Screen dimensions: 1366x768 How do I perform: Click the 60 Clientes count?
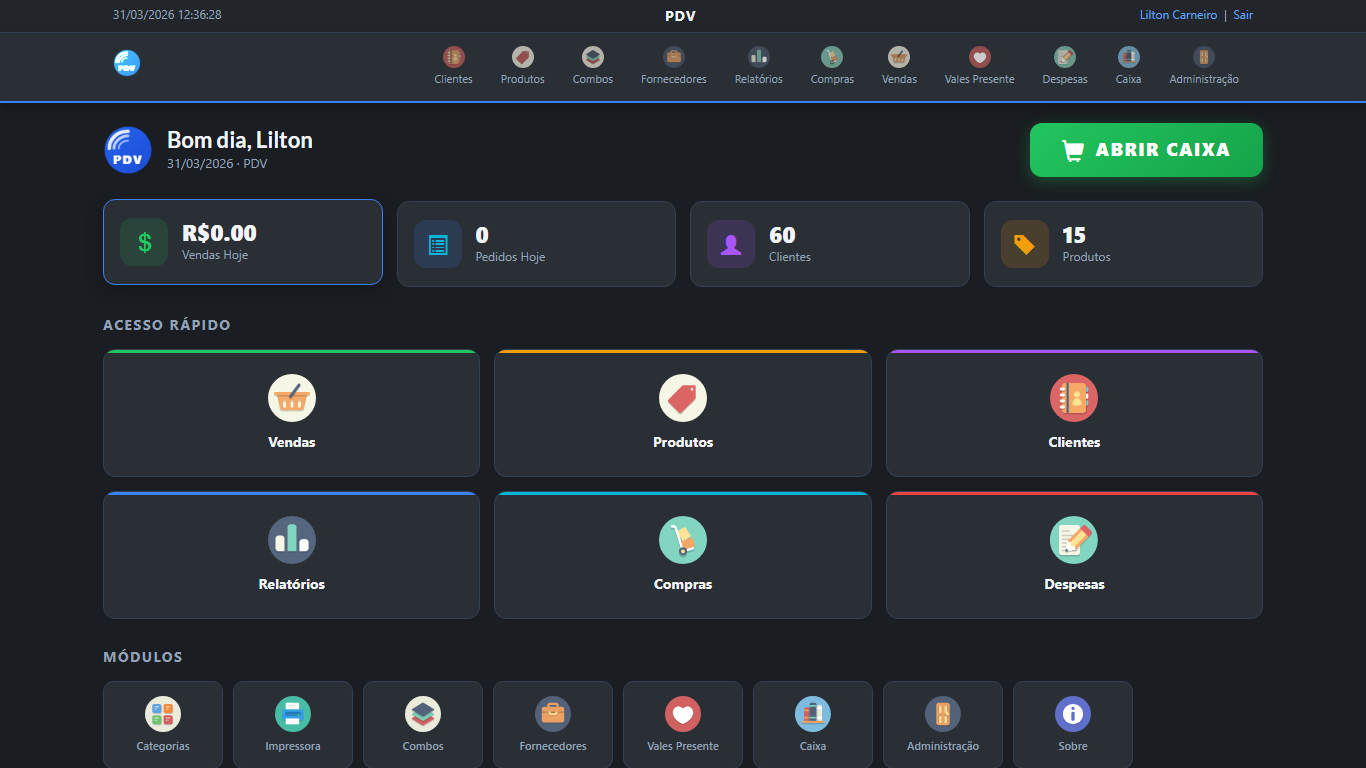click(x=782, y=235)
